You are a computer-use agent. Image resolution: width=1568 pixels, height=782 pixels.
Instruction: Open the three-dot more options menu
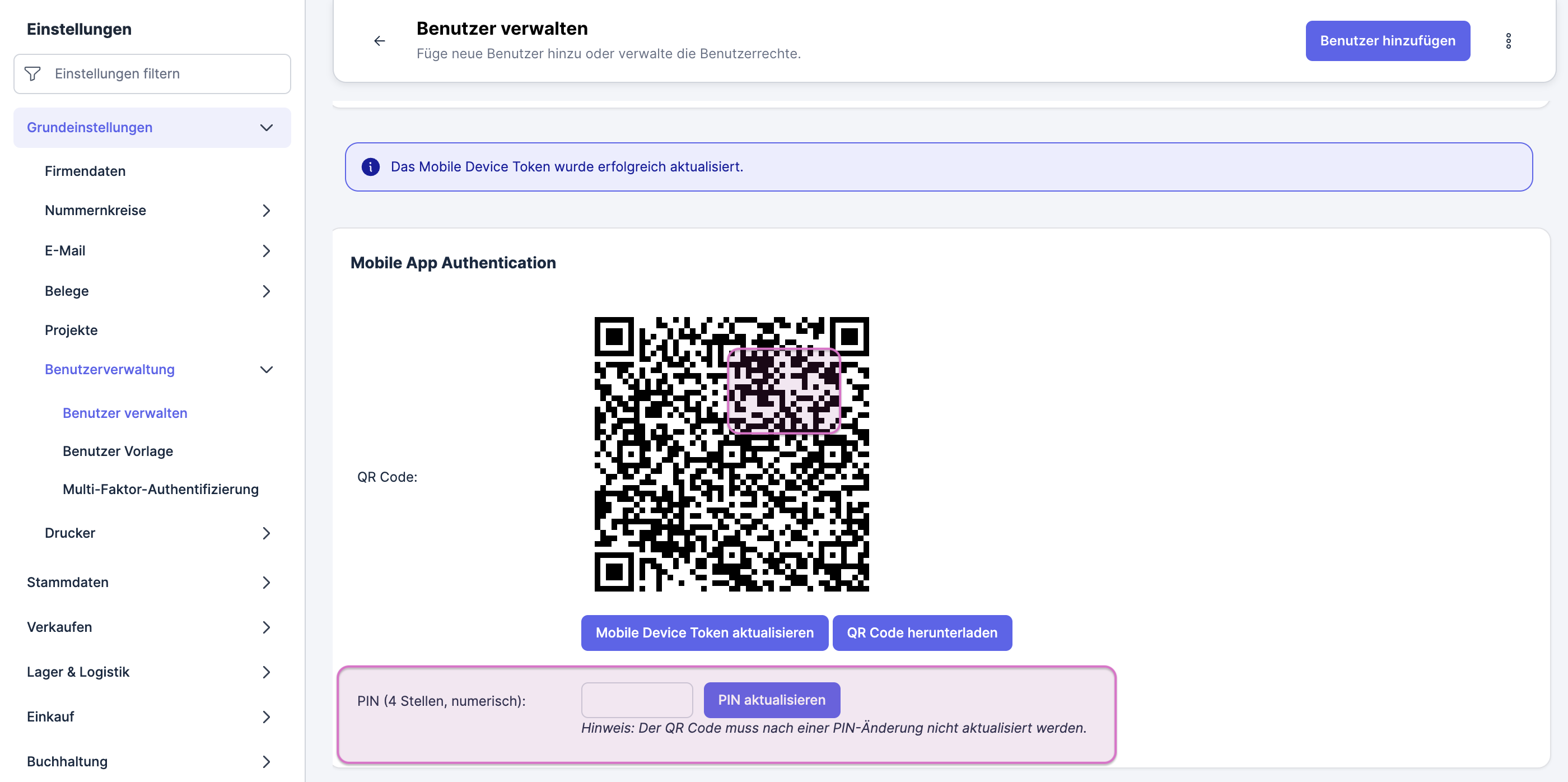click(x=1508, y=41)
